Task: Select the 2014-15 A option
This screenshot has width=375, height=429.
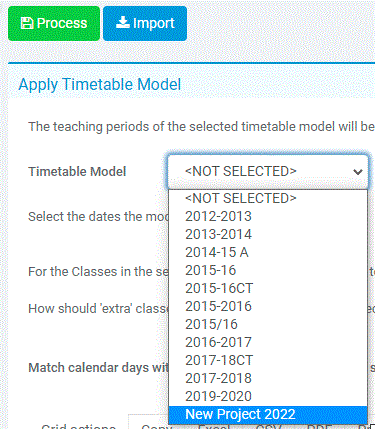Action: (x=268, y=252)
